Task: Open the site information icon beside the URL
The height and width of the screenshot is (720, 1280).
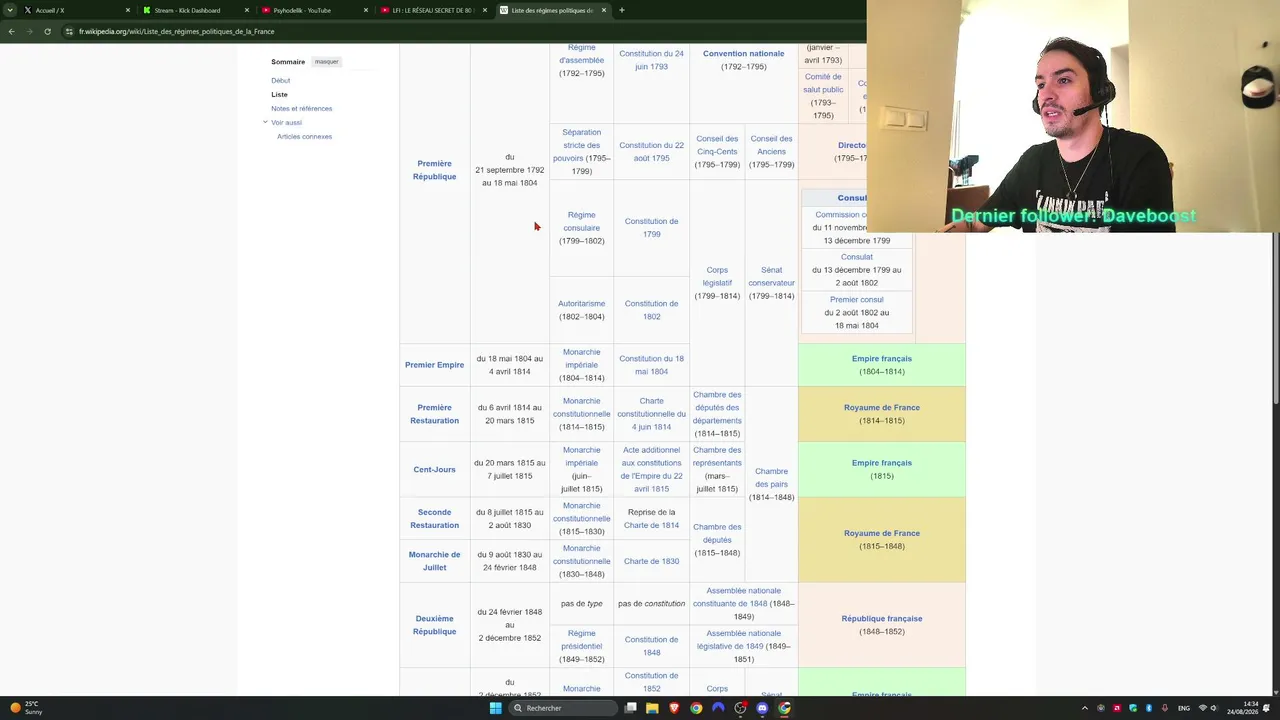Action: coord(69,31)
